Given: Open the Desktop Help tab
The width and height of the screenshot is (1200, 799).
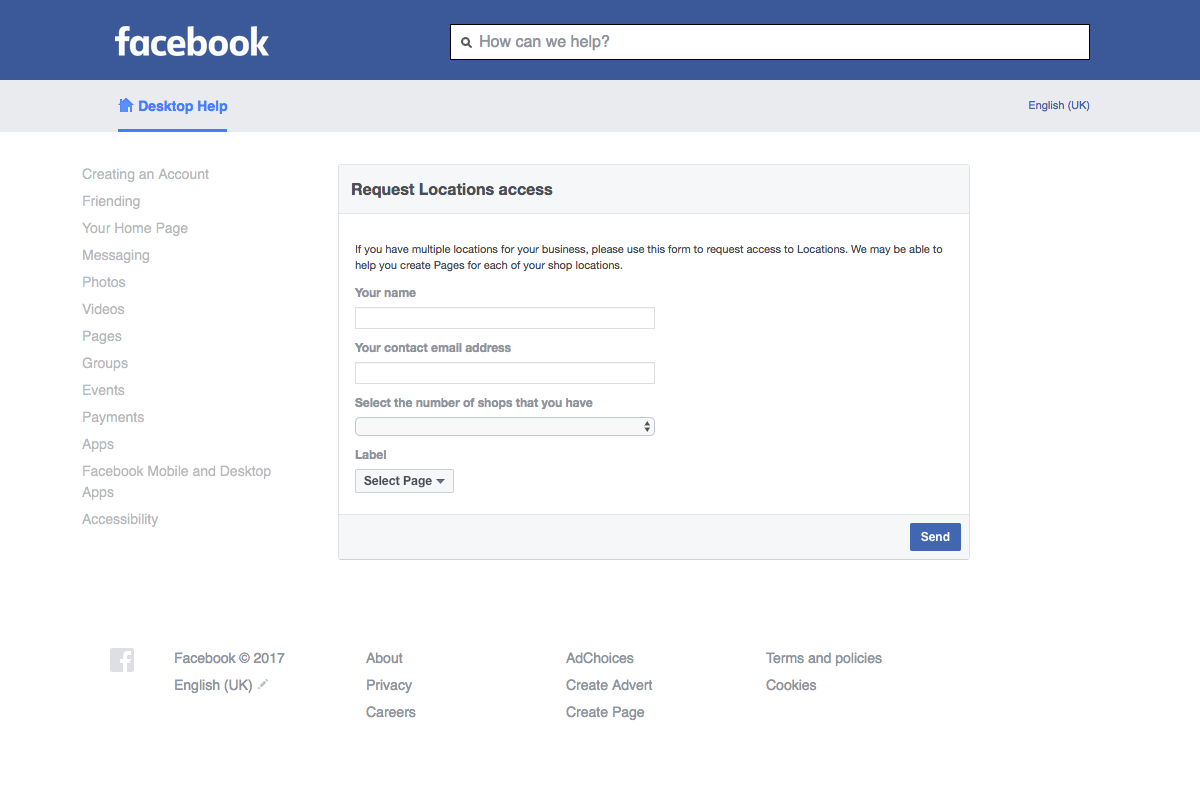Looking at the screenshot, I should pos(173,106).
